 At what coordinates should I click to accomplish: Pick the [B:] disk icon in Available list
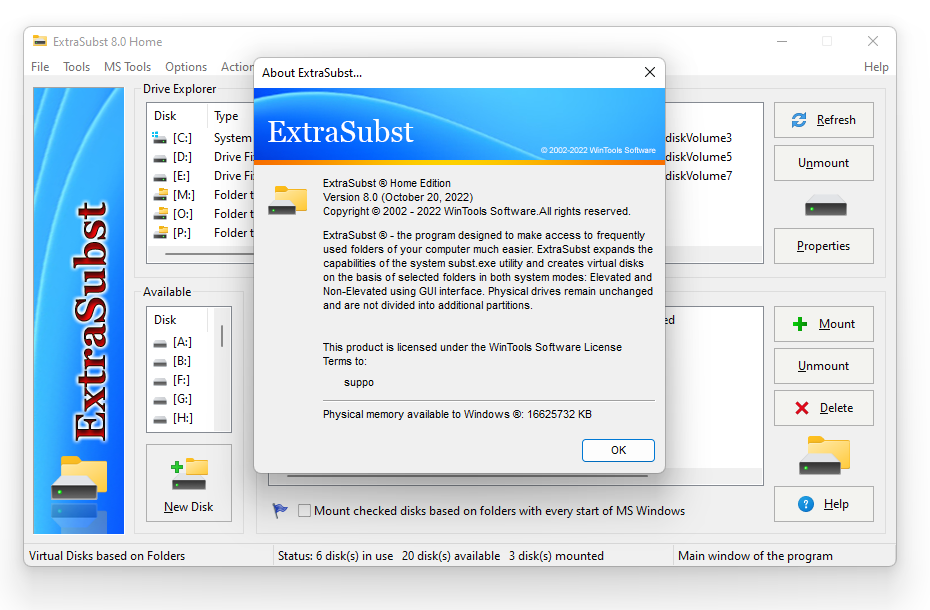(160, 361)
